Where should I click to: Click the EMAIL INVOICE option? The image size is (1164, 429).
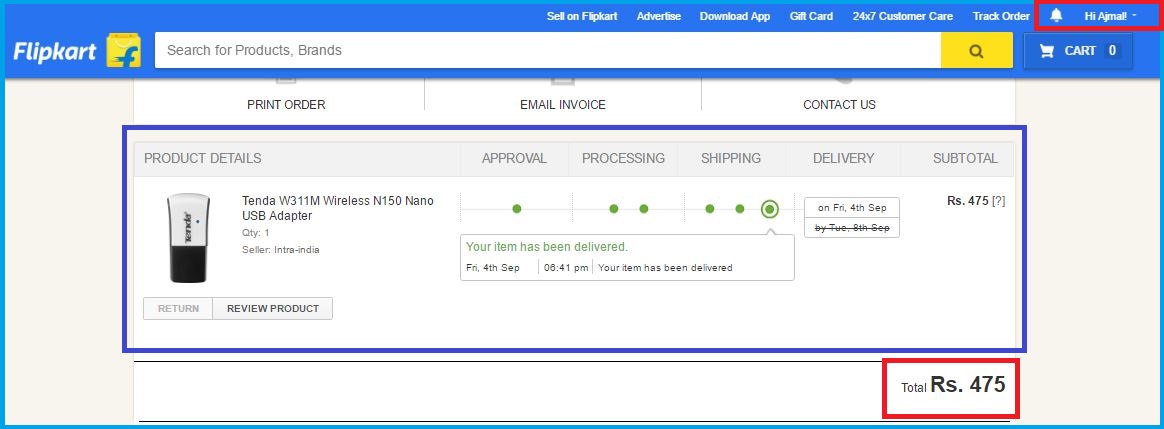pyautogui.click(x=563, y=105)
